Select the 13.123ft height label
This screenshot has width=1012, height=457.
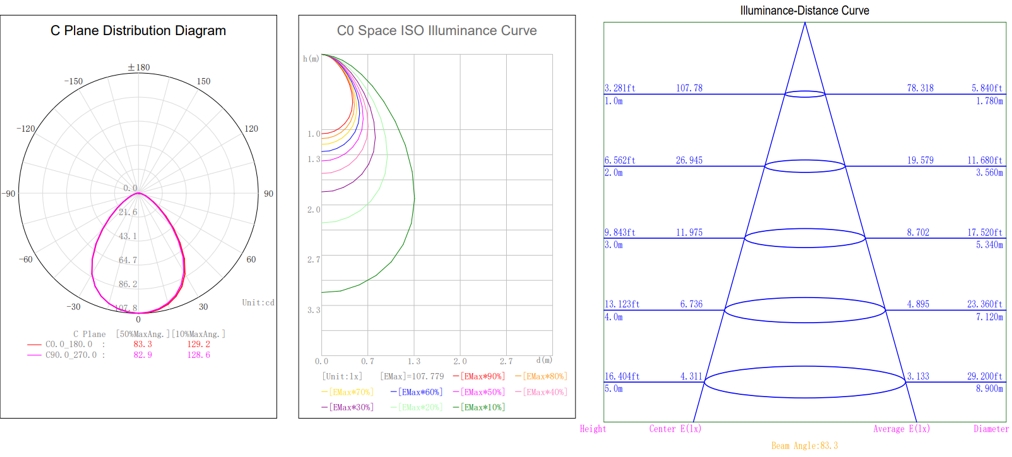(x=622, y=304)
